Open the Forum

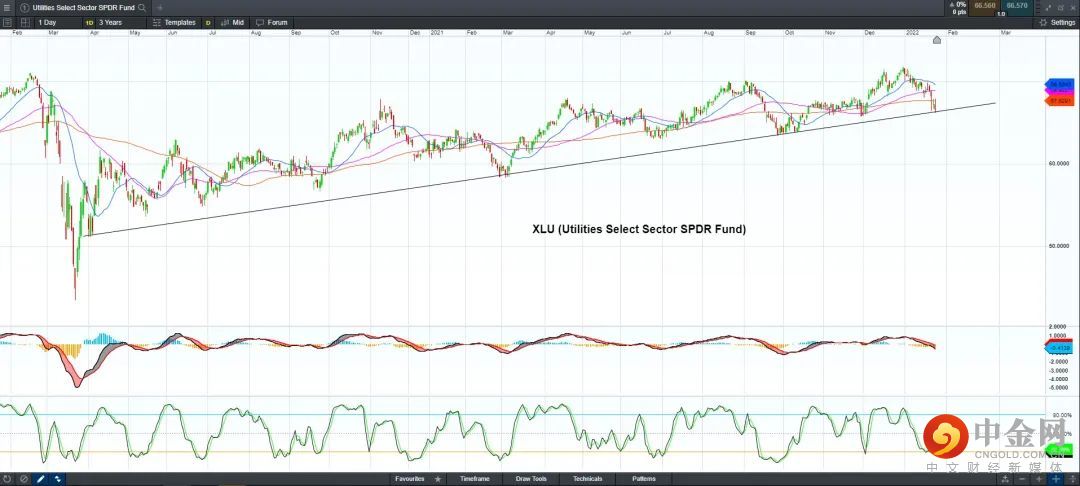point(272,22)
